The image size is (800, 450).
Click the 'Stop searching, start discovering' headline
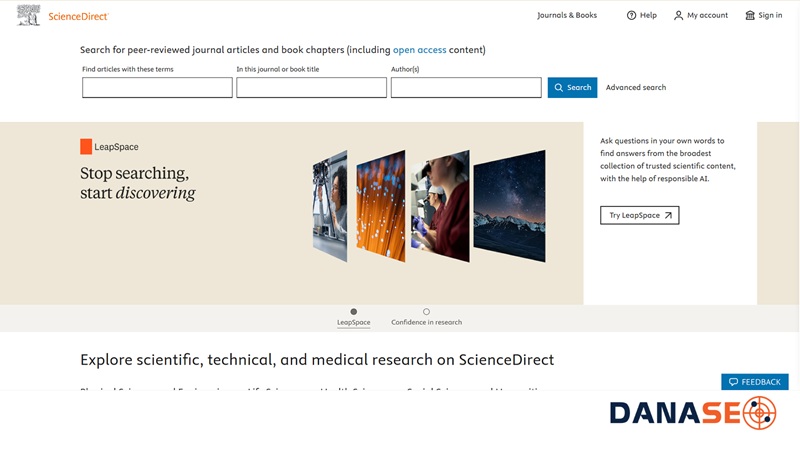138,183
